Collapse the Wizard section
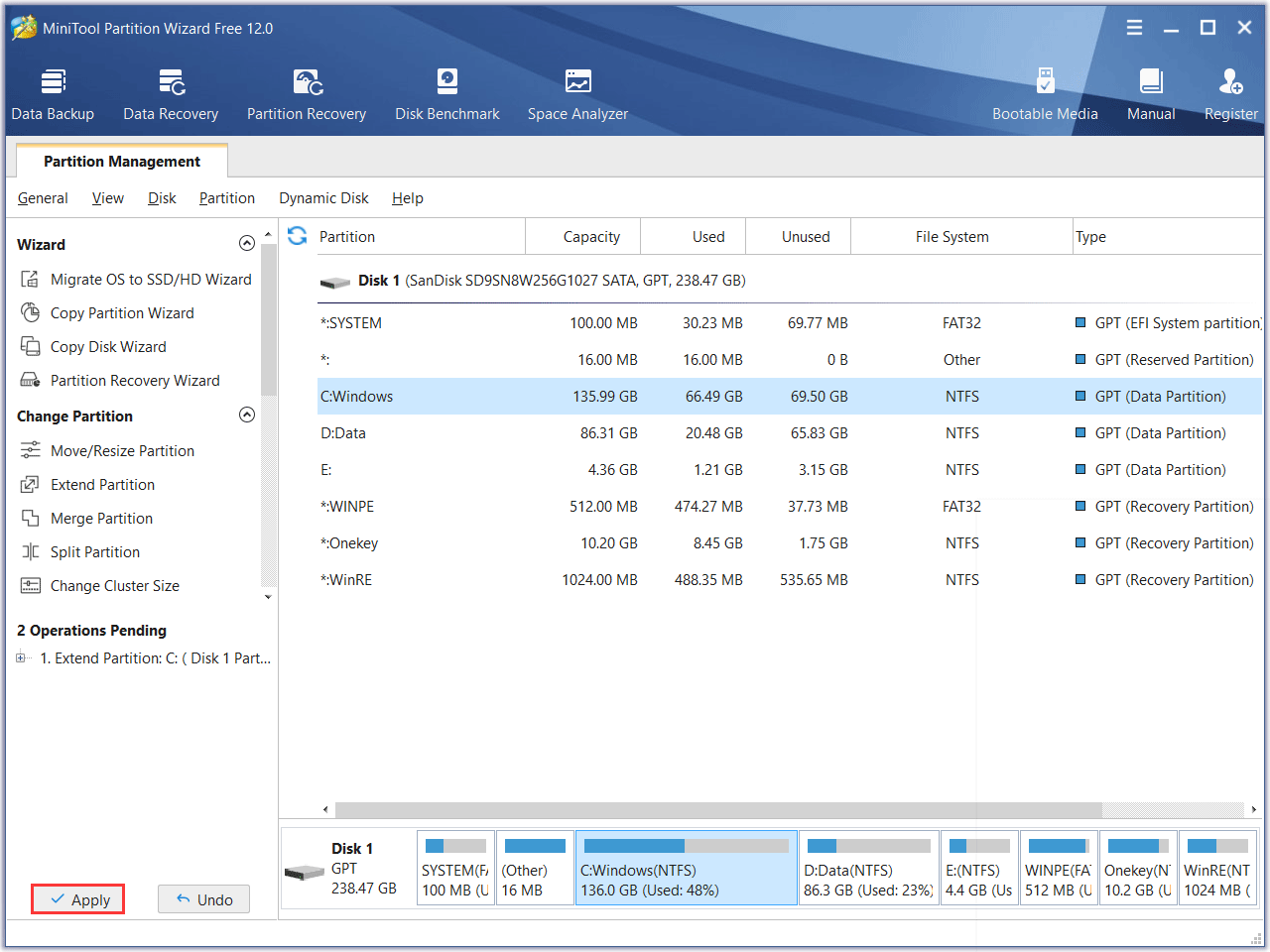The image size is (1270, 952). pos(247,244)
